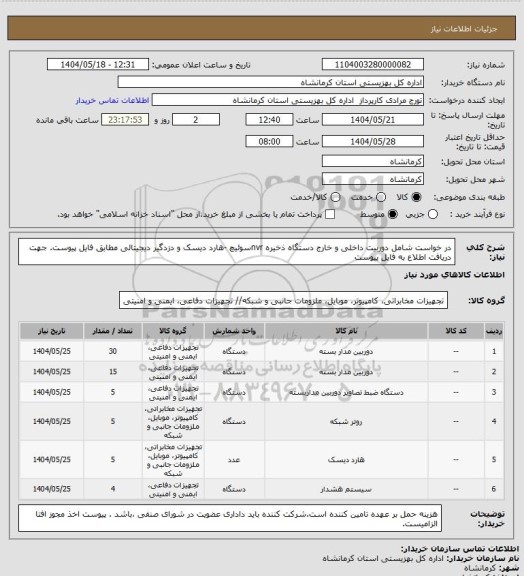Click the واحد شمارش column header
The height and width of the screenshot is (576, 524).
click(234, 331)
